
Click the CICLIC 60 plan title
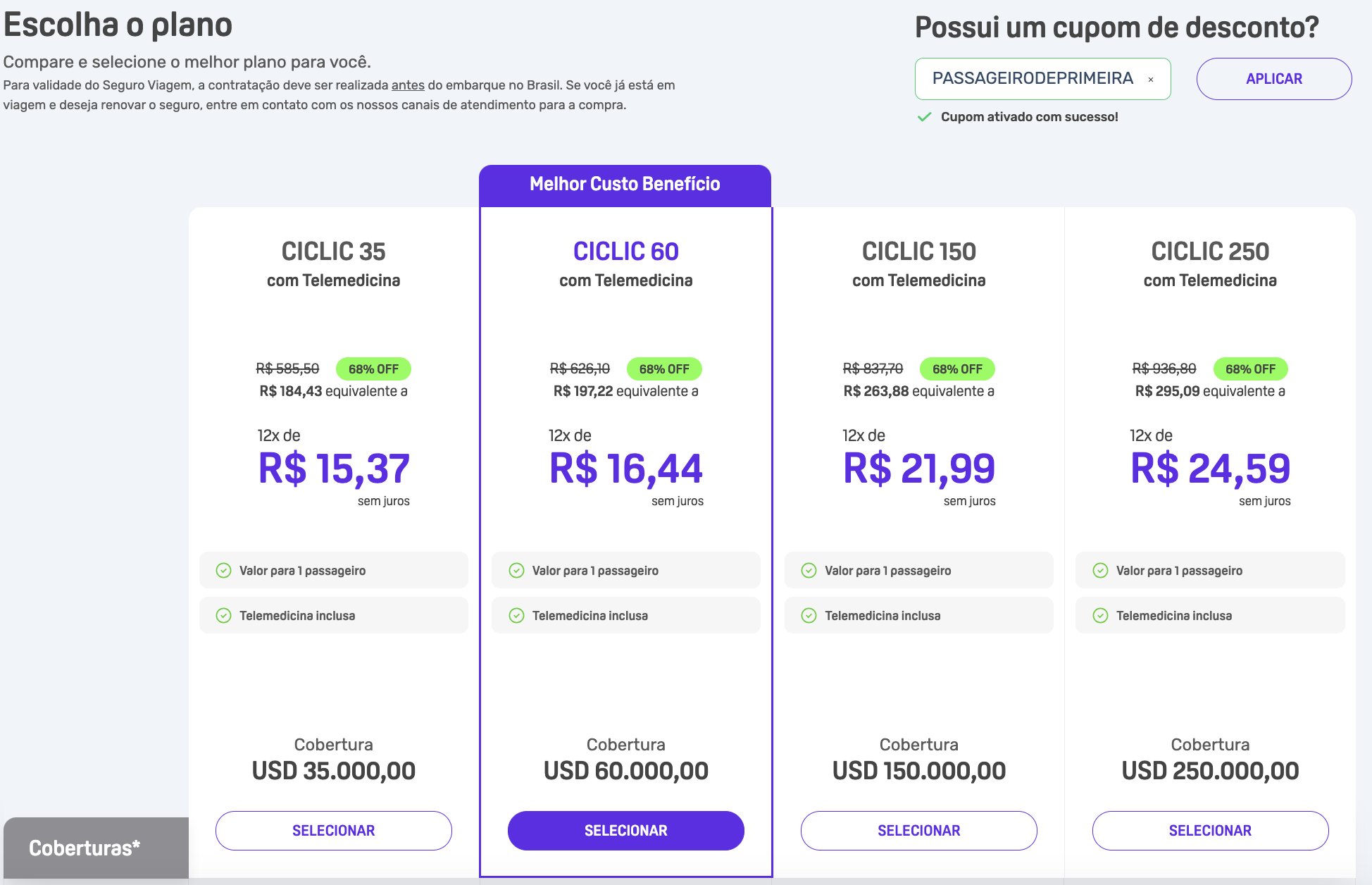(626, 252)
